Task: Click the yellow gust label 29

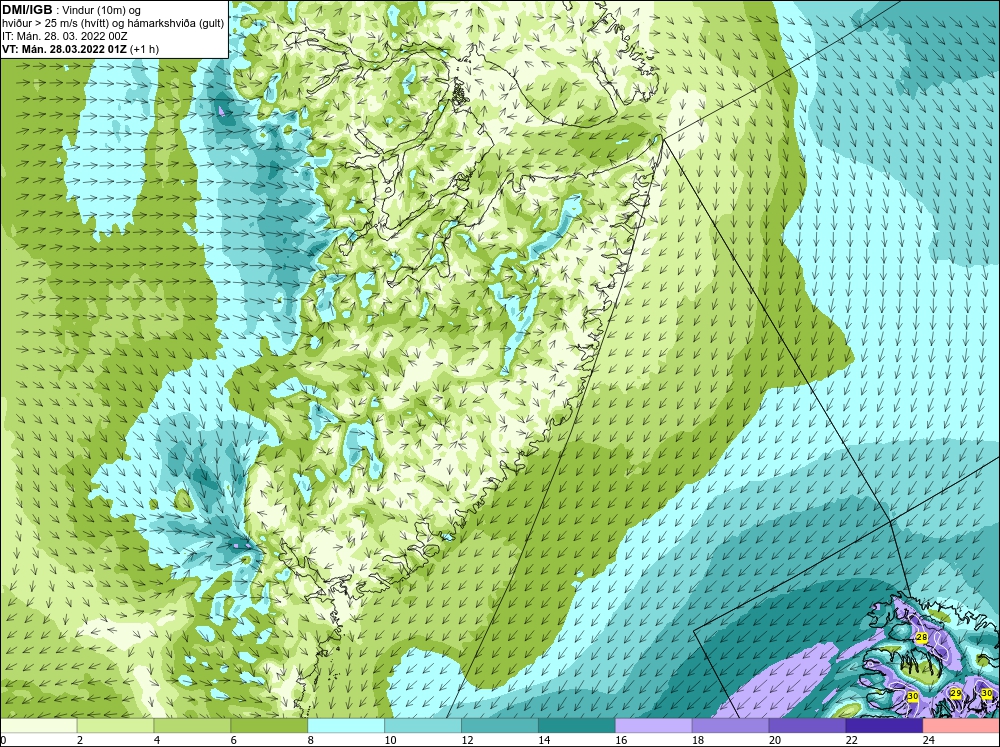Action: [955, 693]
